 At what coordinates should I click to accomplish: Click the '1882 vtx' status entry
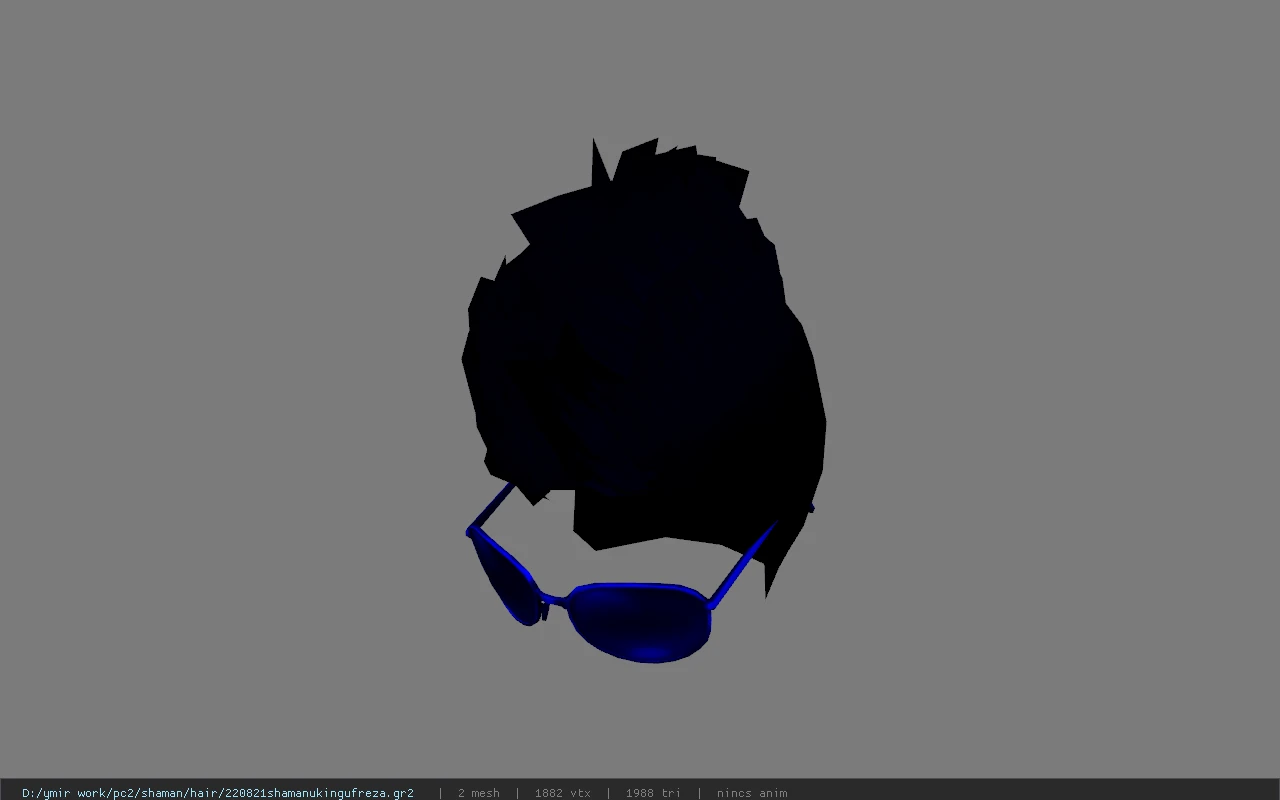coord(562,793)
